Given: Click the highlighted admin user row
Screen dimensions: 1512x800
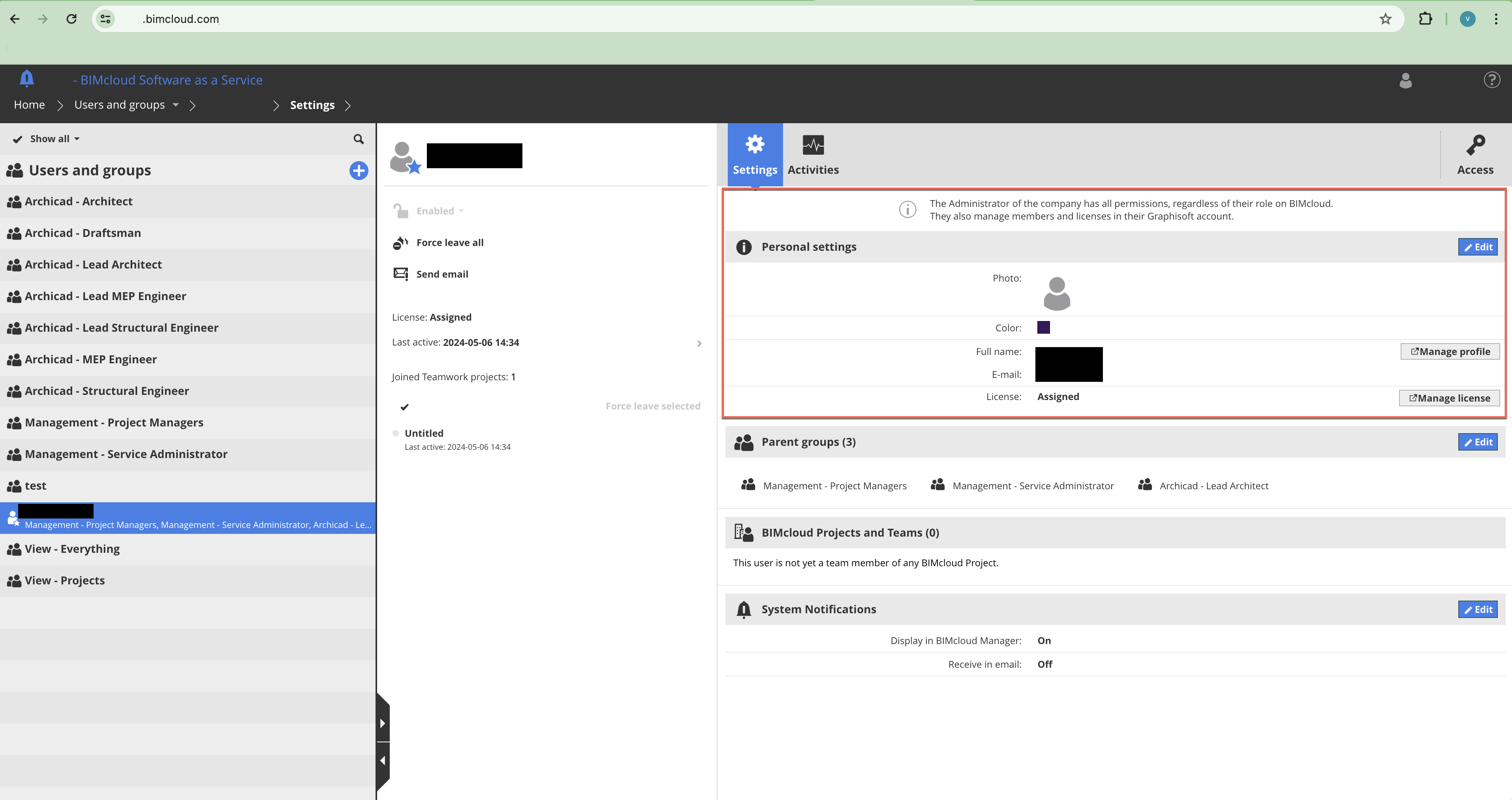Looking at the screenshot, I should click(188, 518).
